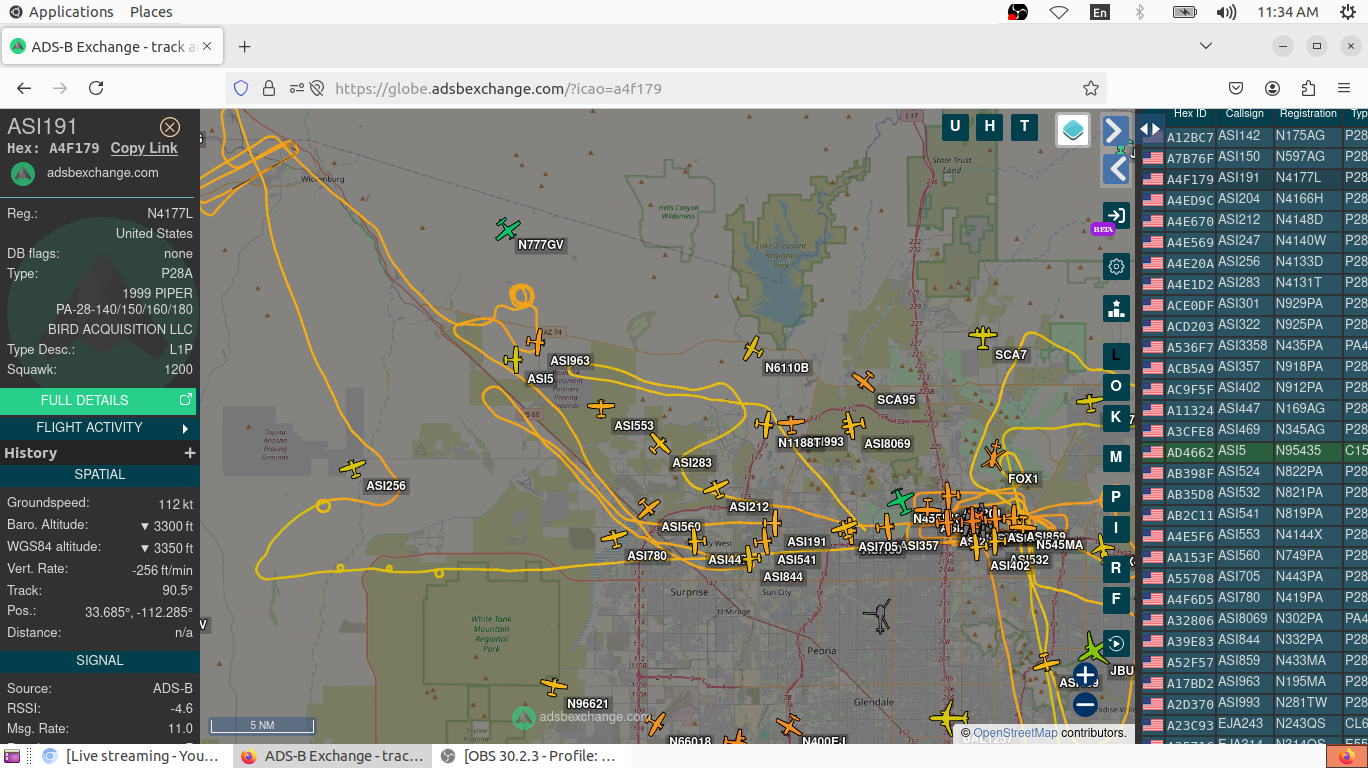The image size is (1368, 768).
Task: Click the tracking protection shield icon
Action: [x=241, y=88]
